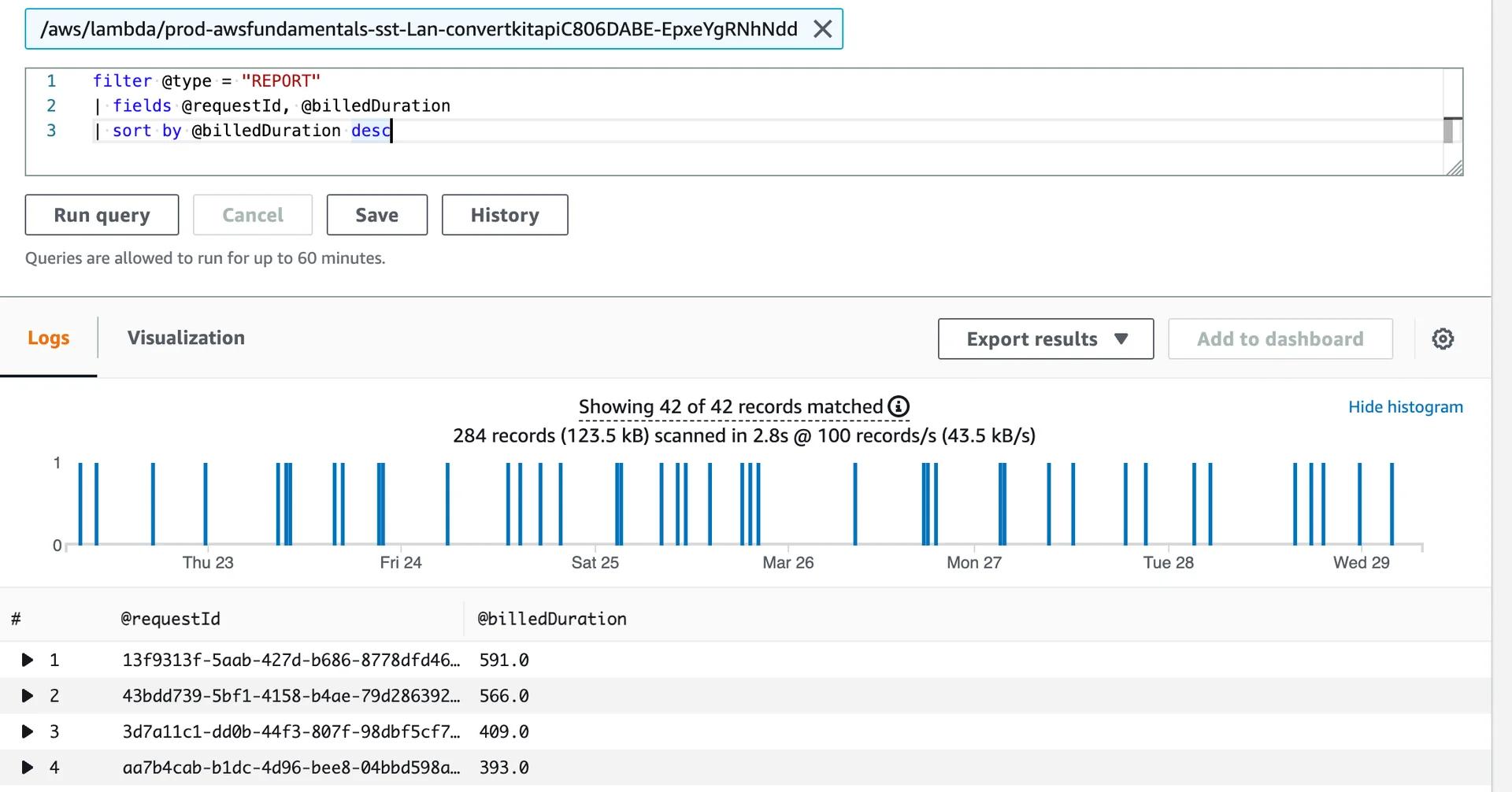This screenshot has width=1512, height=792.
Task: Select the Logs tab
Action: pyautogui.click(x=49, y=337)
